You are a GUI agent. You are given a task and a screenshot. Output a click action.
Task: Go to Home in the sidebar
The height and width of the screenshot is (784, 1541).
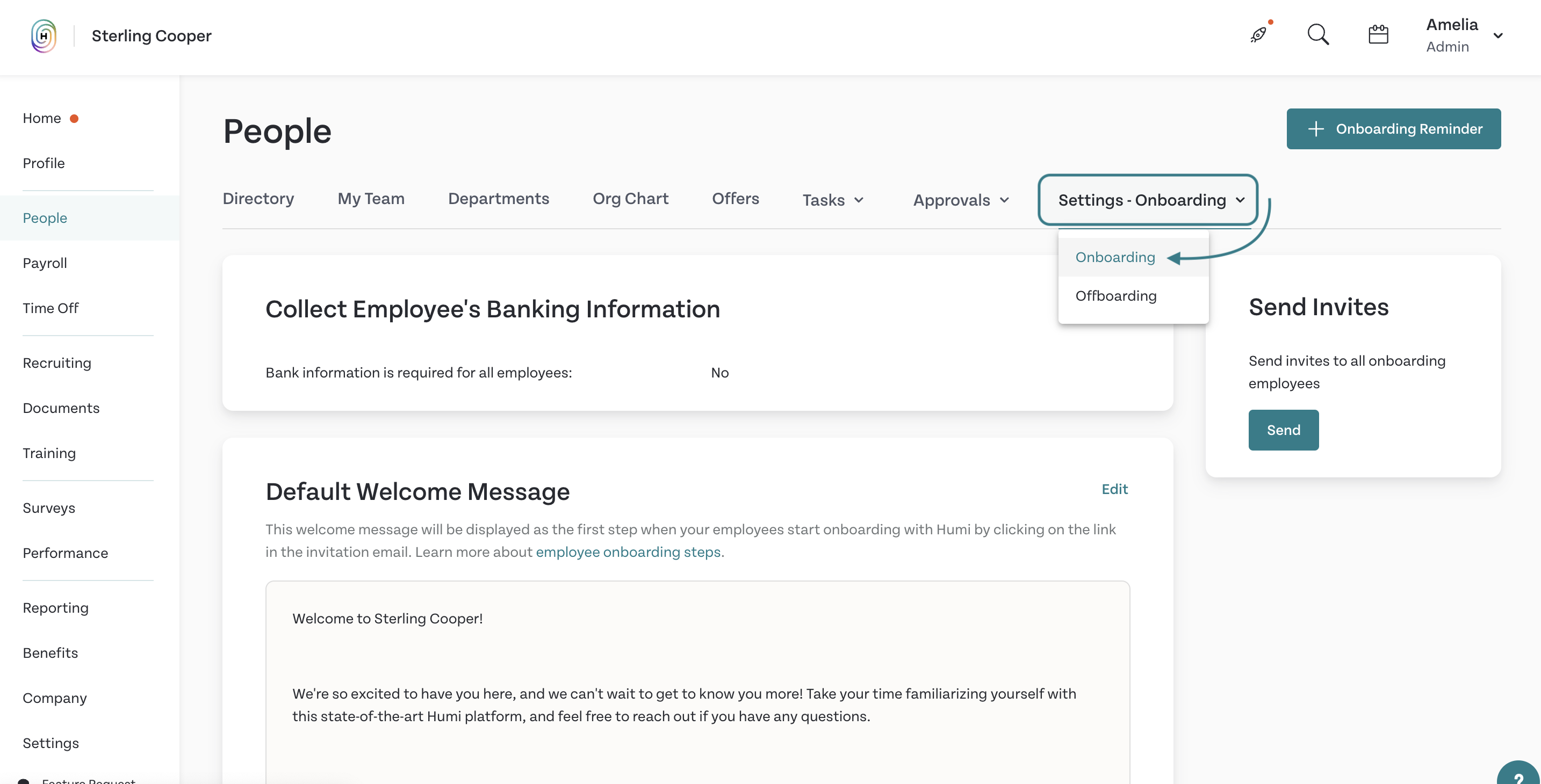42,119
